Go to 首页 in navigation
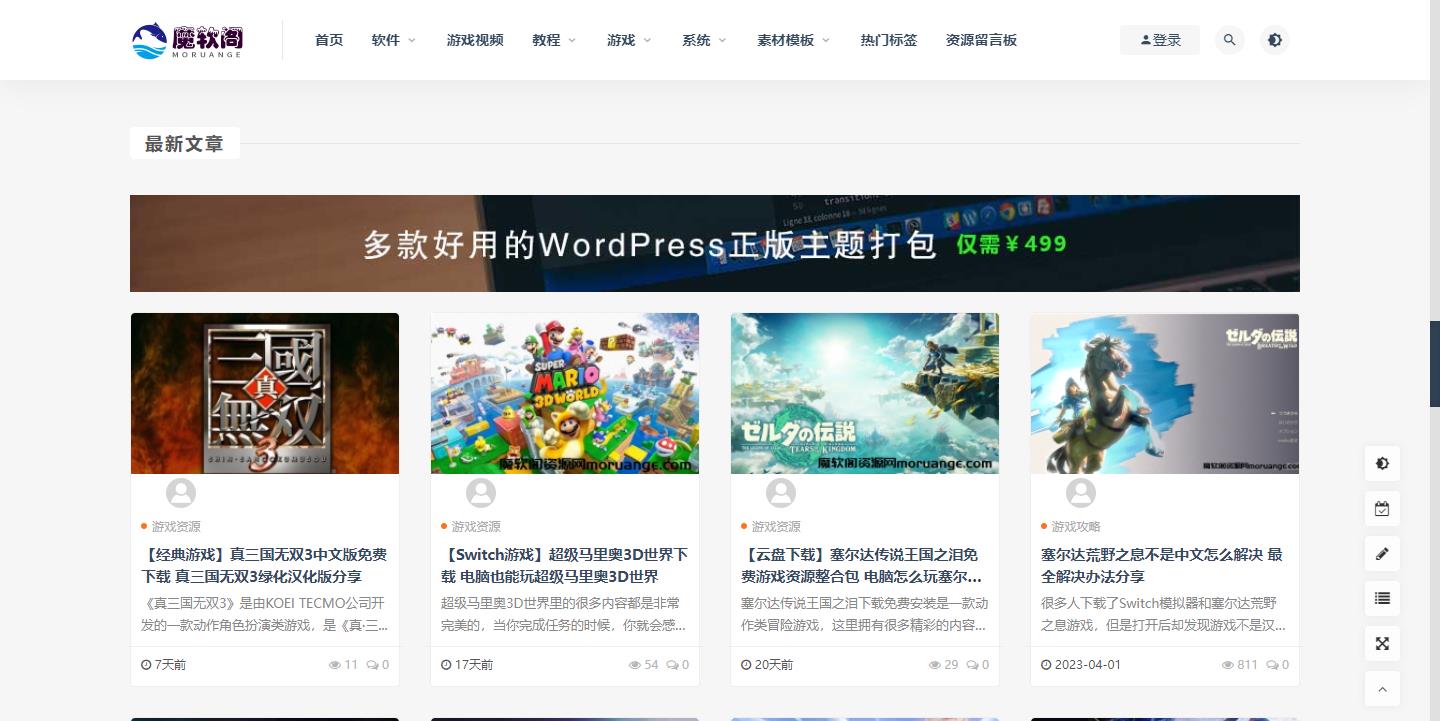The width and height of the screenshot is (1440, 721). coord(329,40)
